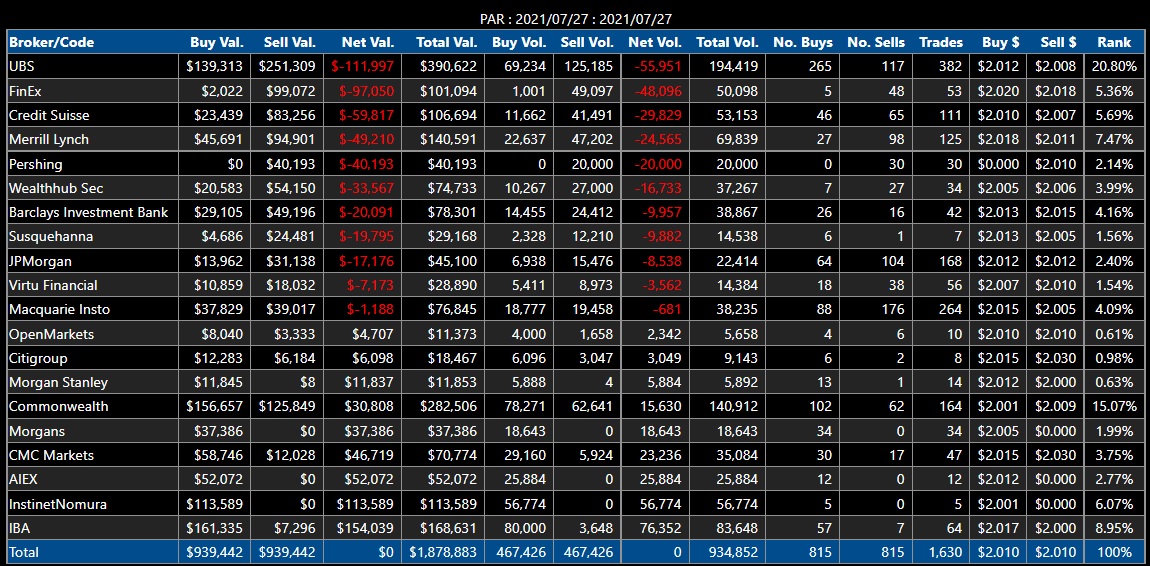
Task: Sort by the Sell Val. column header
Action: 289,43
